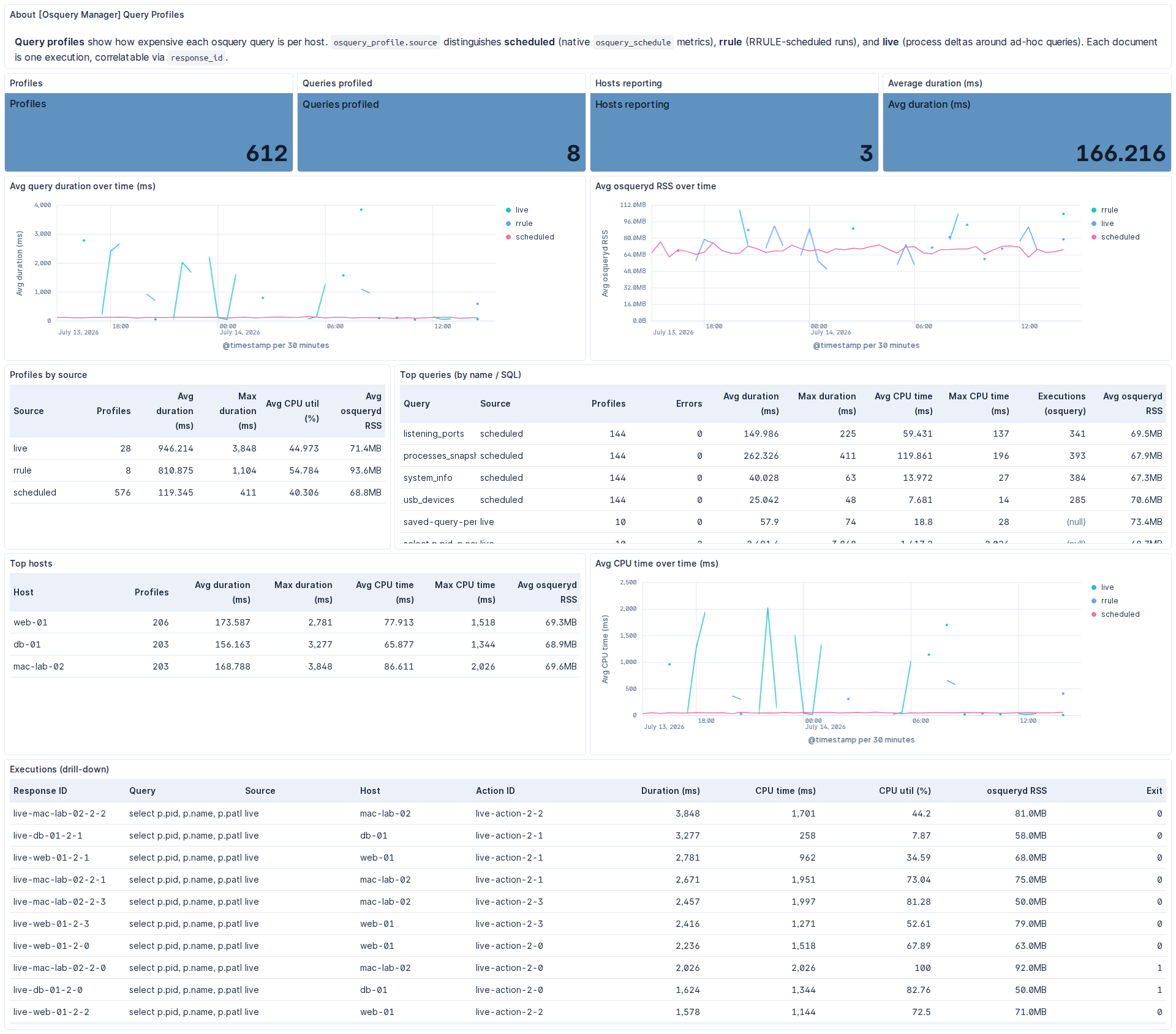
Task: Click response ID 'live-web-01-2-0'
Action: point(51,946)
